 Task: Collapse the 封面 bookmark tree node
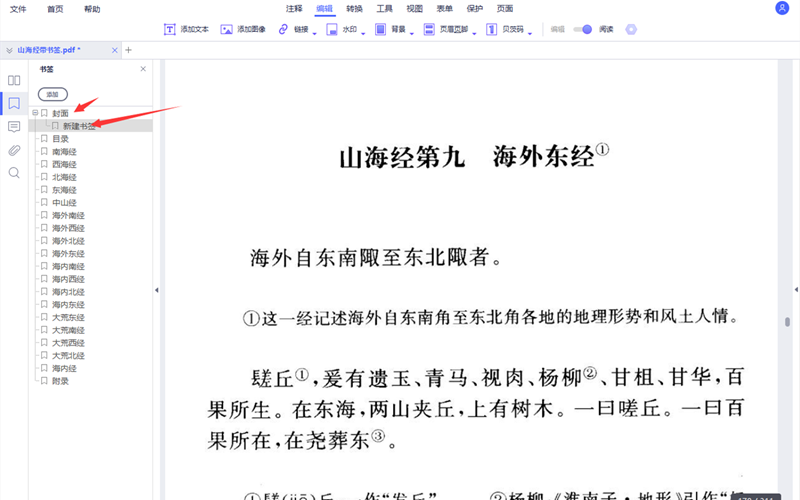(x=34, y=114)
